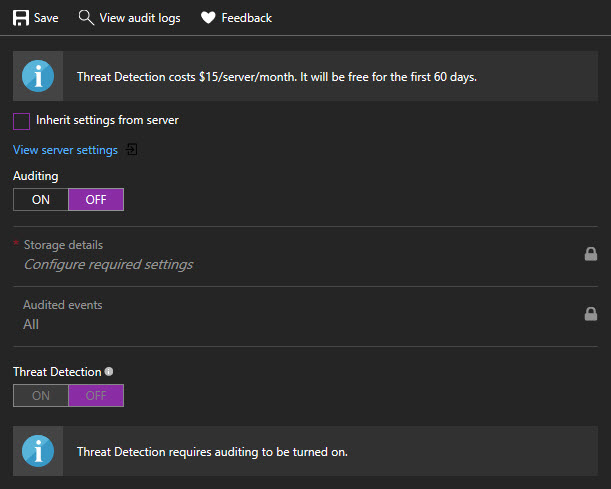Click the info icon in the auditing required notice
Screen dimensions: 611x489
(x=38, y=451)
